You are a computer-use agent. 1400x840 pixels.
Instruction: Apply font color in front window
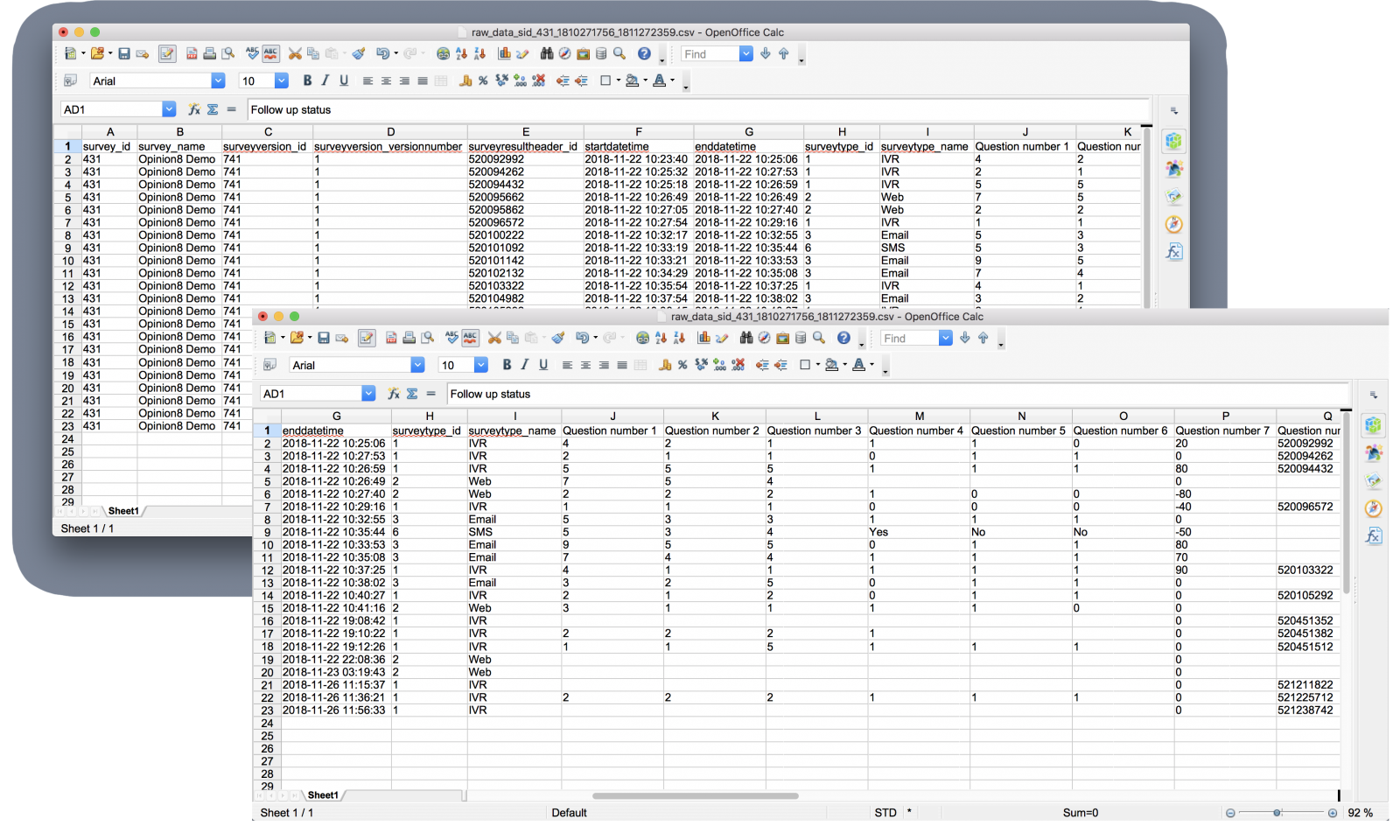859,366
